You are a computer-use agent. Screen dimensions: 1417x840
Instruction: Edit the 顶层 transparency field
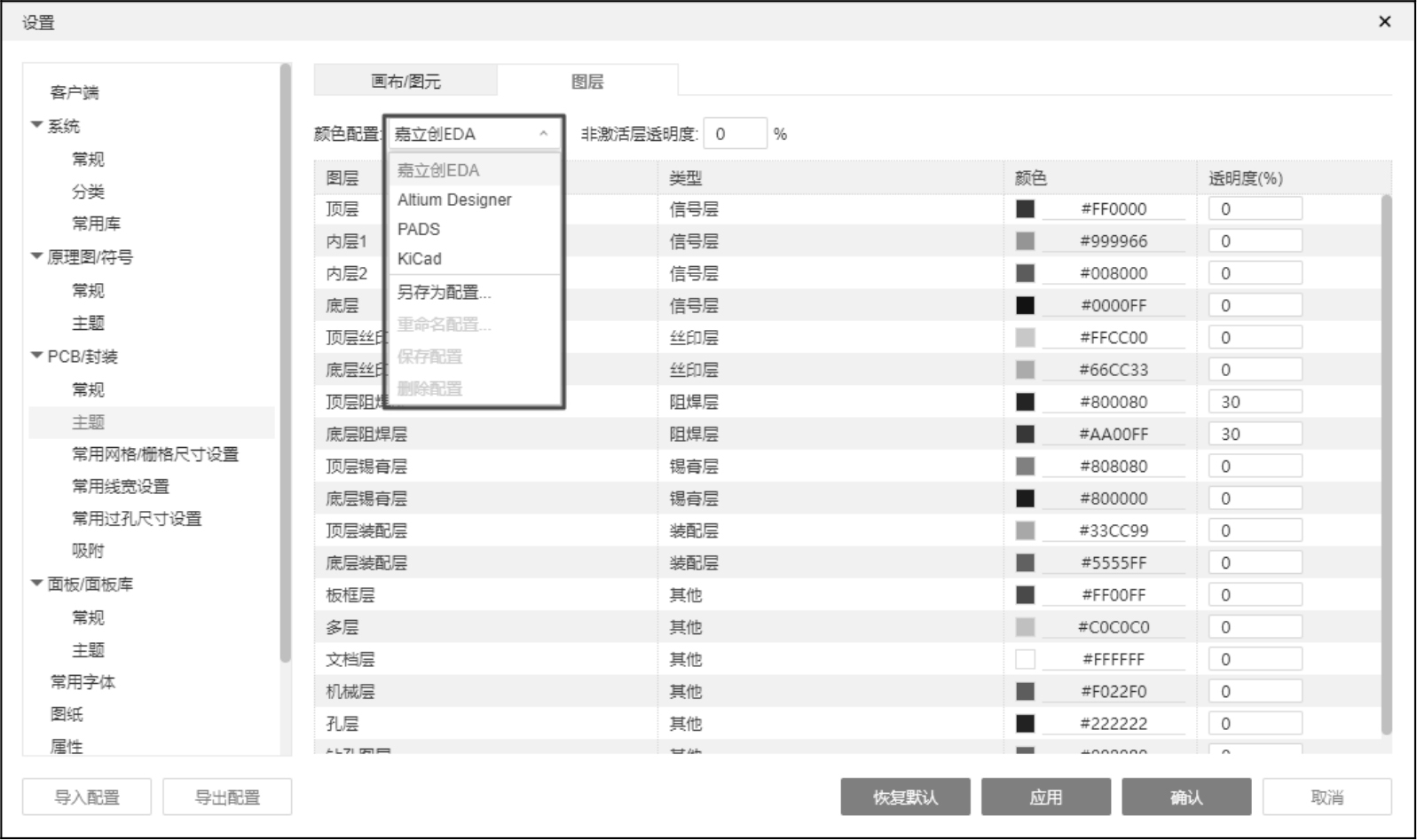[1256, 208]
